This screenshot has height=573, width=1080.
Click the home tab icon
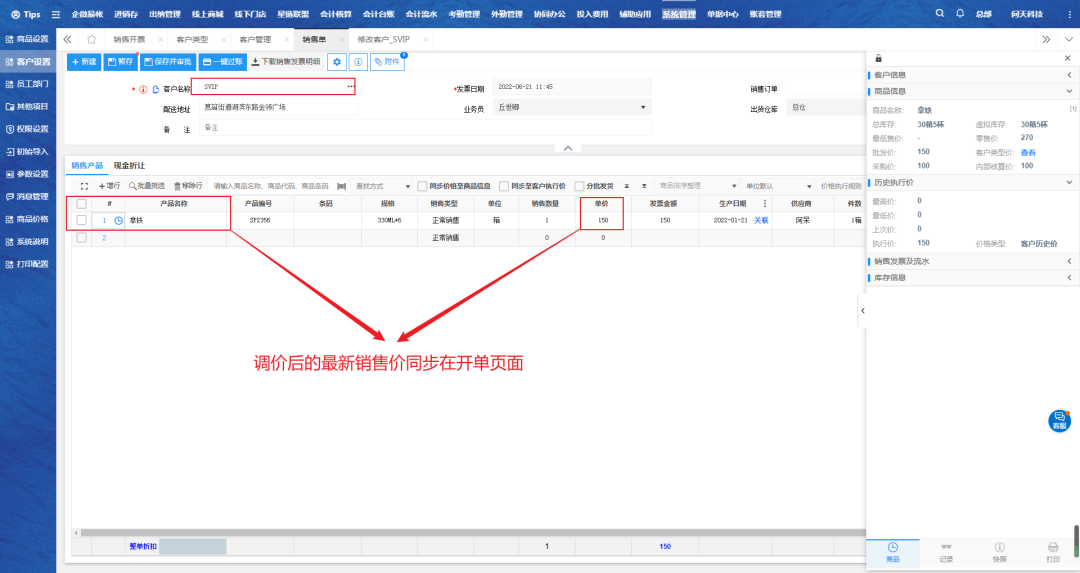point(91,39)
